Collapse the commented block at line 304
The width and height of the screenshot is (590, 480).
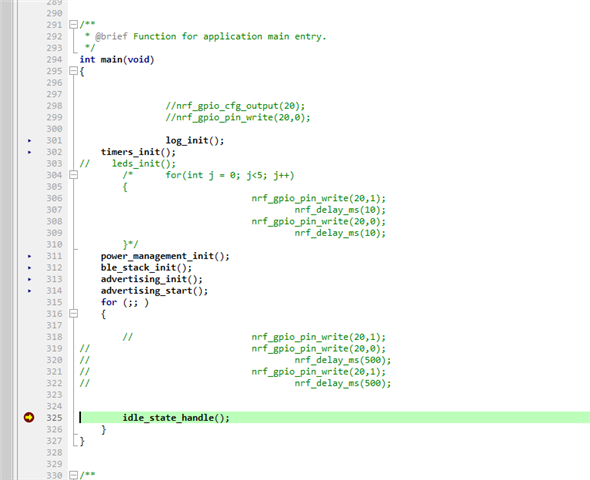tap(73, 175)
